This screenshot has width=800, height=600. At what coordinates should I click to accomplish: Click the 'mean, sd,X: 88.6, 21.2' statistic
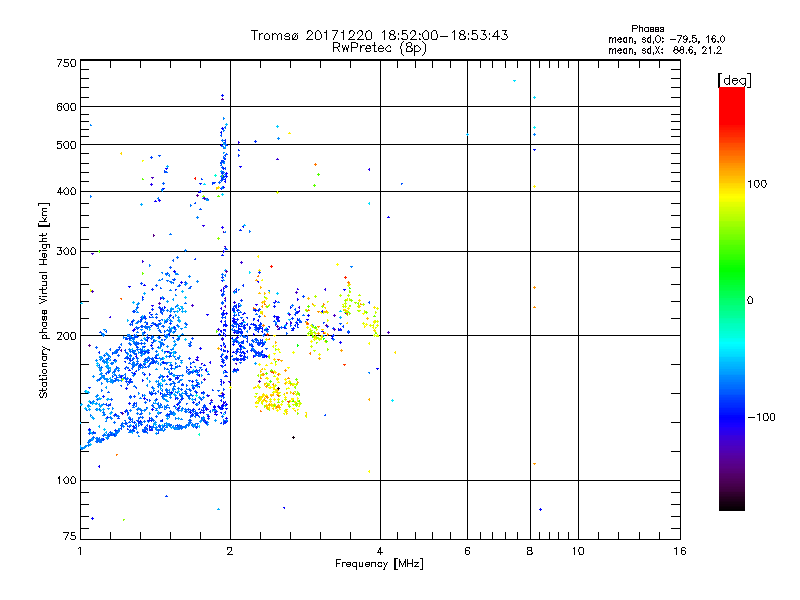coord(665,51)
